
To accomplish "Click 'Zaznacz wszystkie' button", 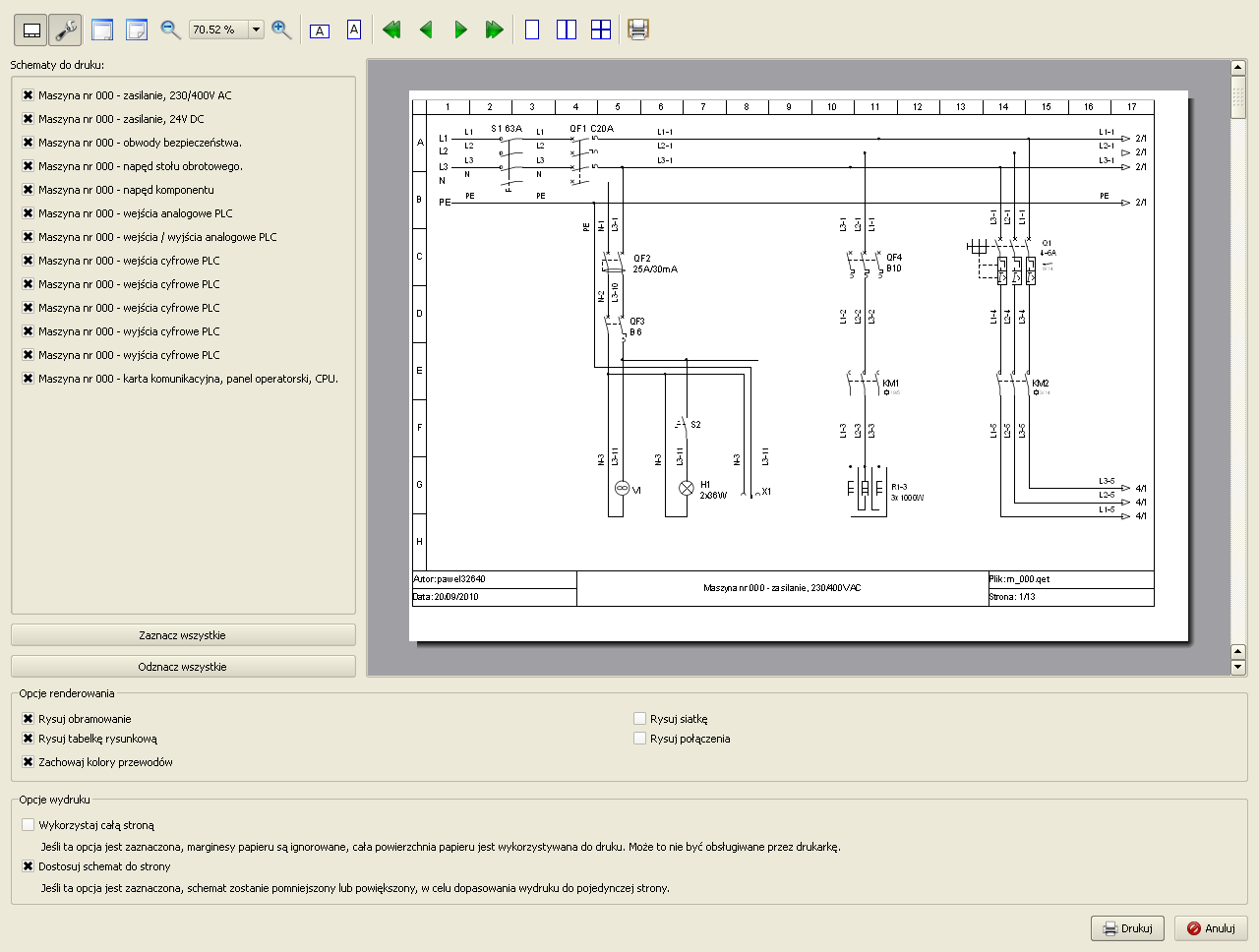I will point(183,635).
